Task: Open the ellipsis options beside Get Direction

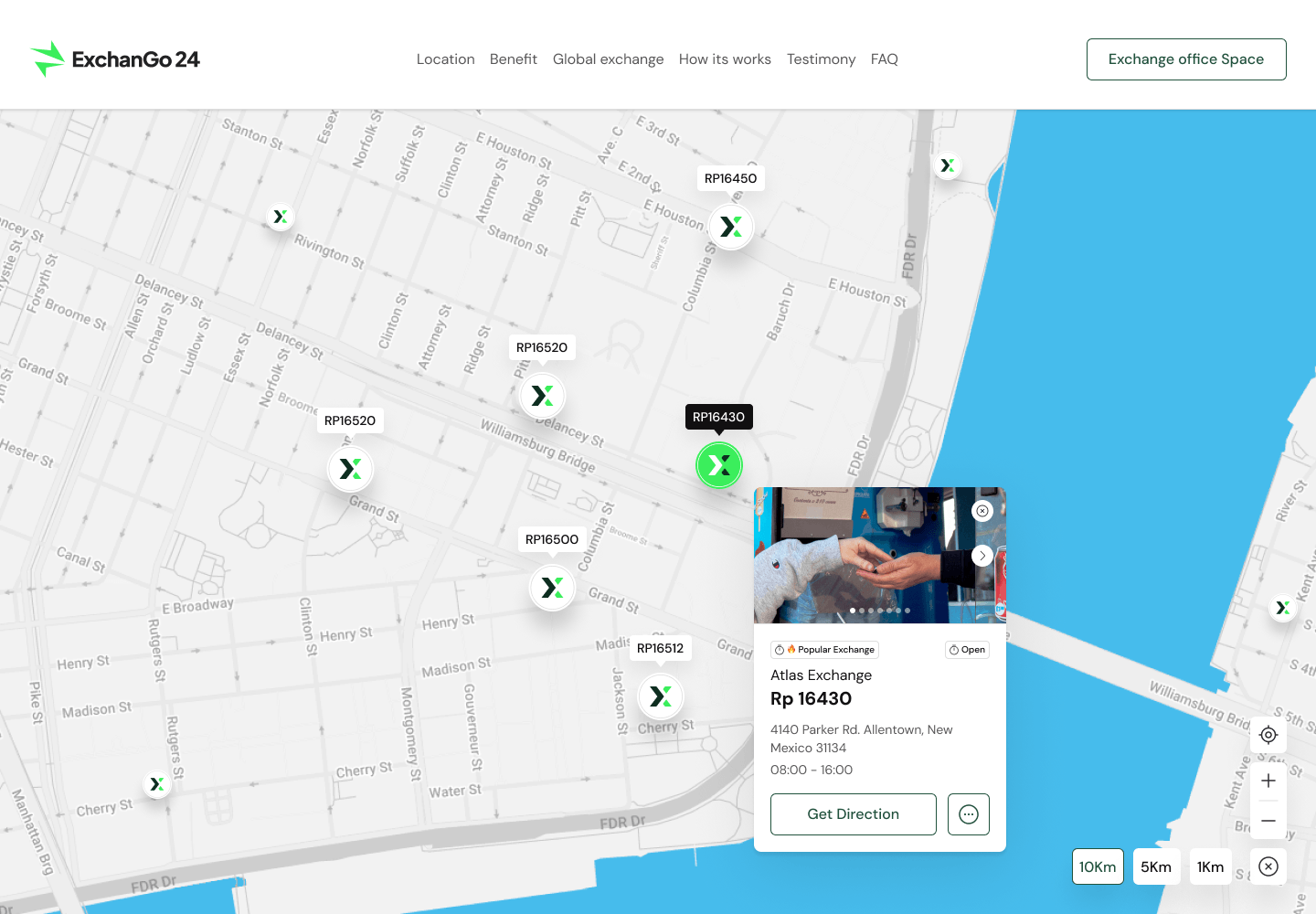Action: coord(968,813)
